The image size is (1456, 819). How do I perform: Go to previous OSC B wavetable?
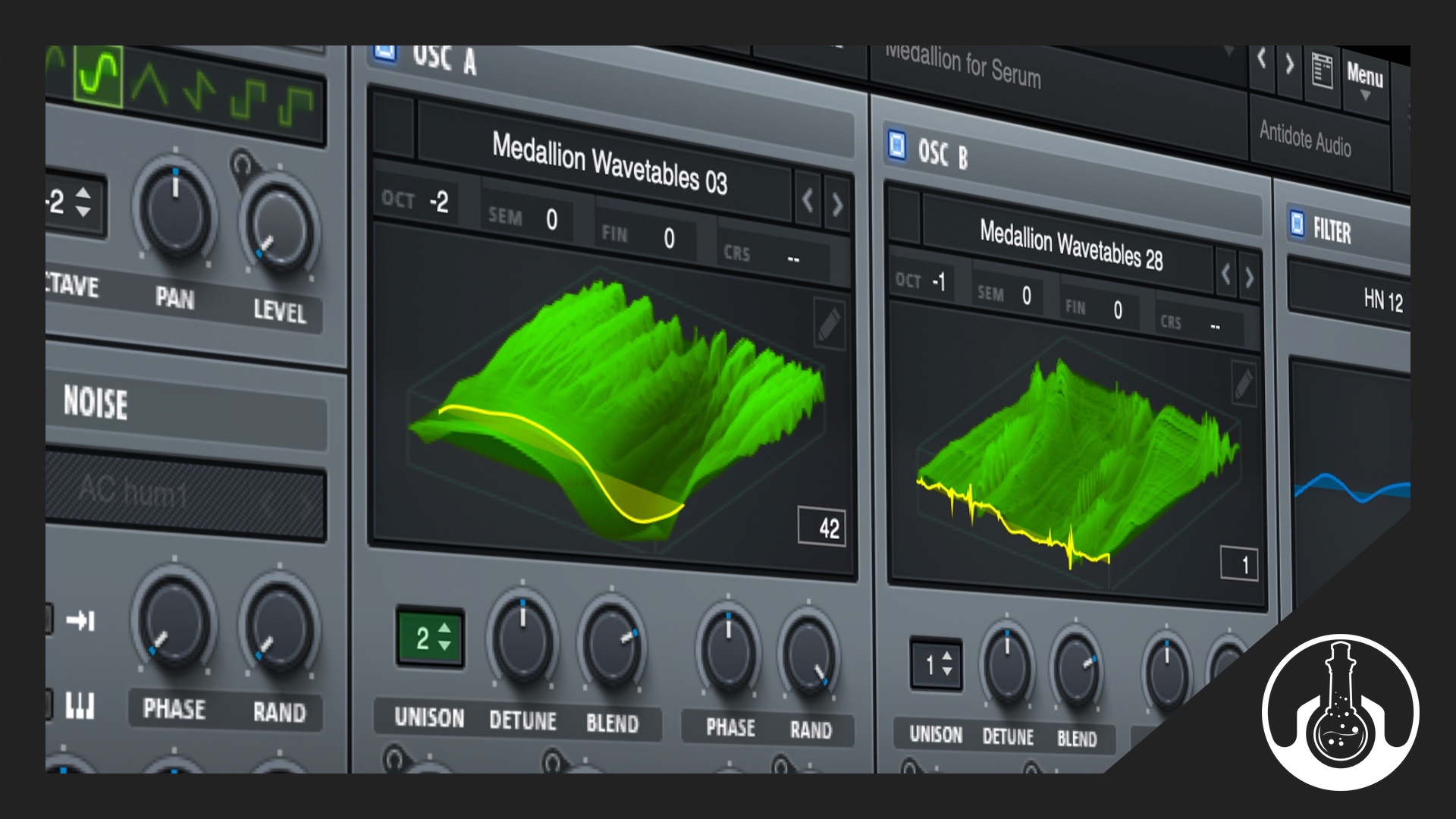[x=1225, y=275]
